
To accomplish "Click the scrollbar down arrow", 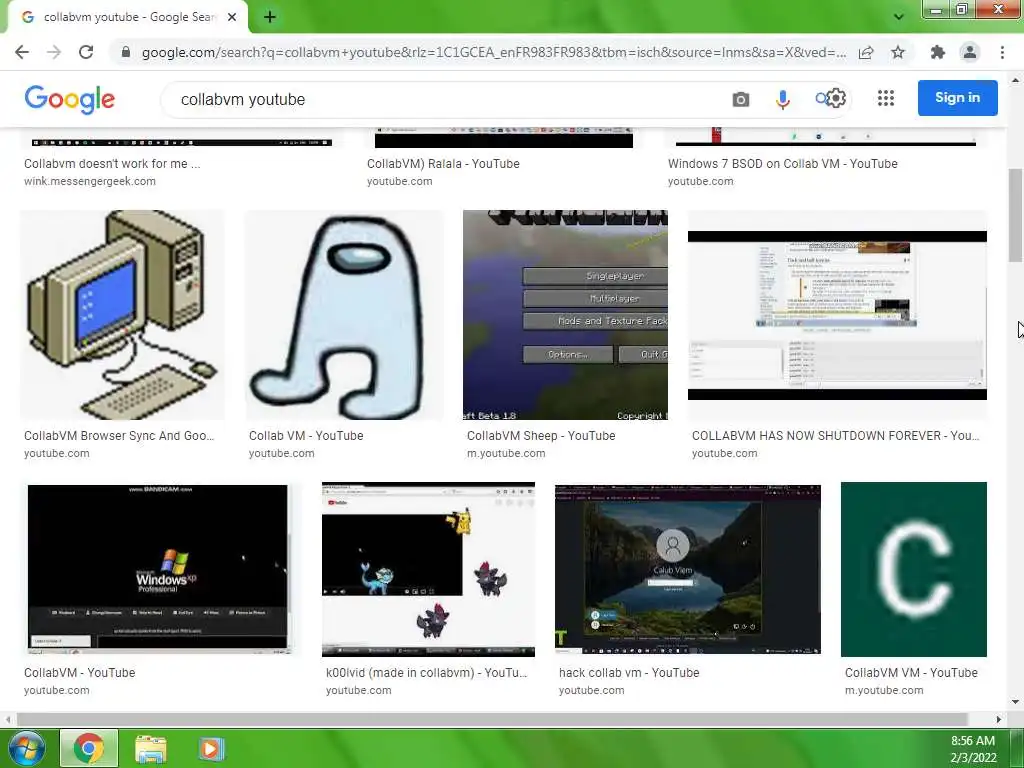I will click(x=1015, y=702).
